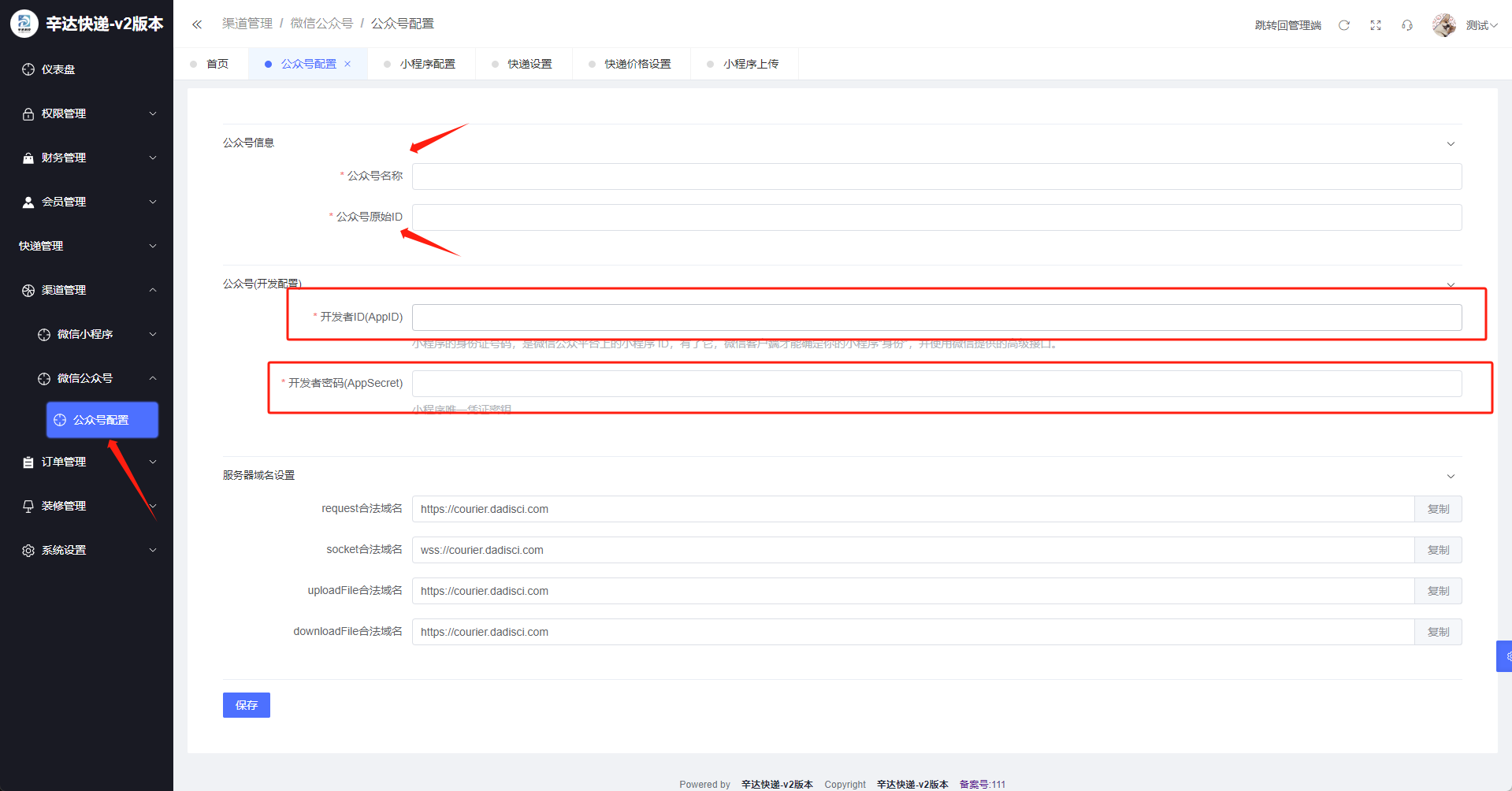The image size is (1512, 791).
Task: Click 跳转回管理端 link
Action: click(x=1287, y=25)
